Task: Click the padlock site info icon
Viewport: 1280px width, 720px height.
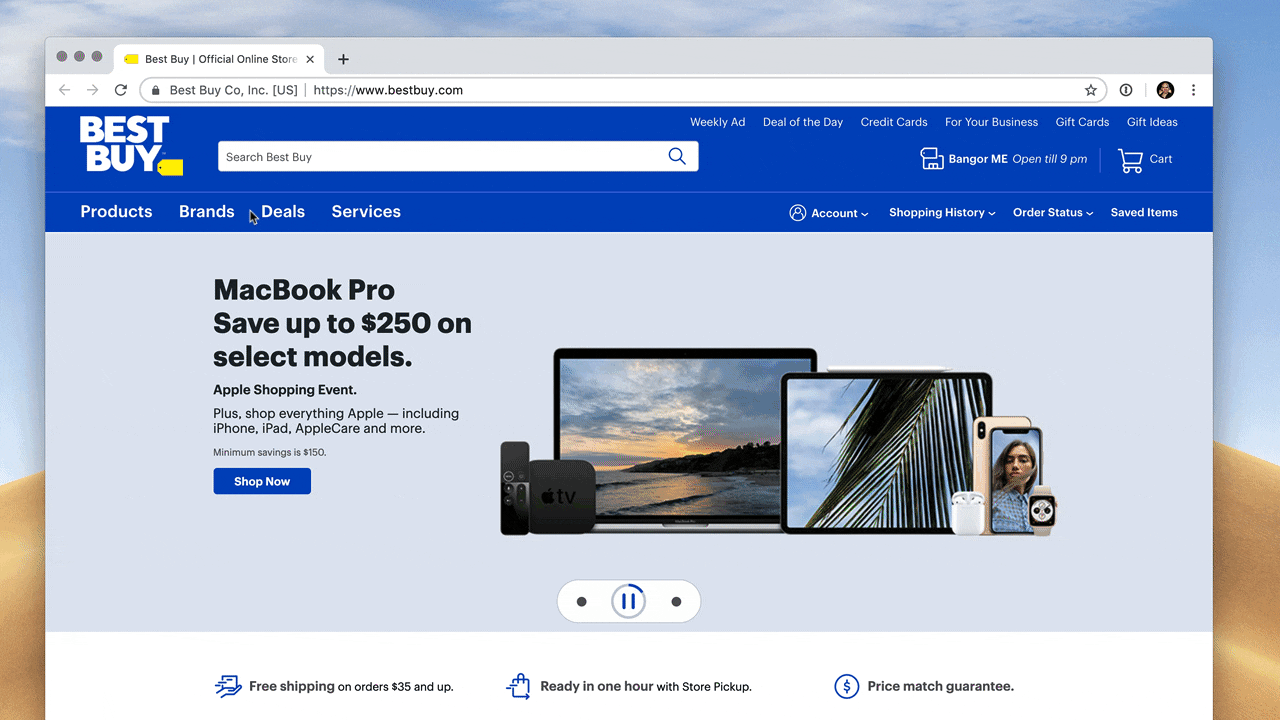Action: (x=155, y=90)
